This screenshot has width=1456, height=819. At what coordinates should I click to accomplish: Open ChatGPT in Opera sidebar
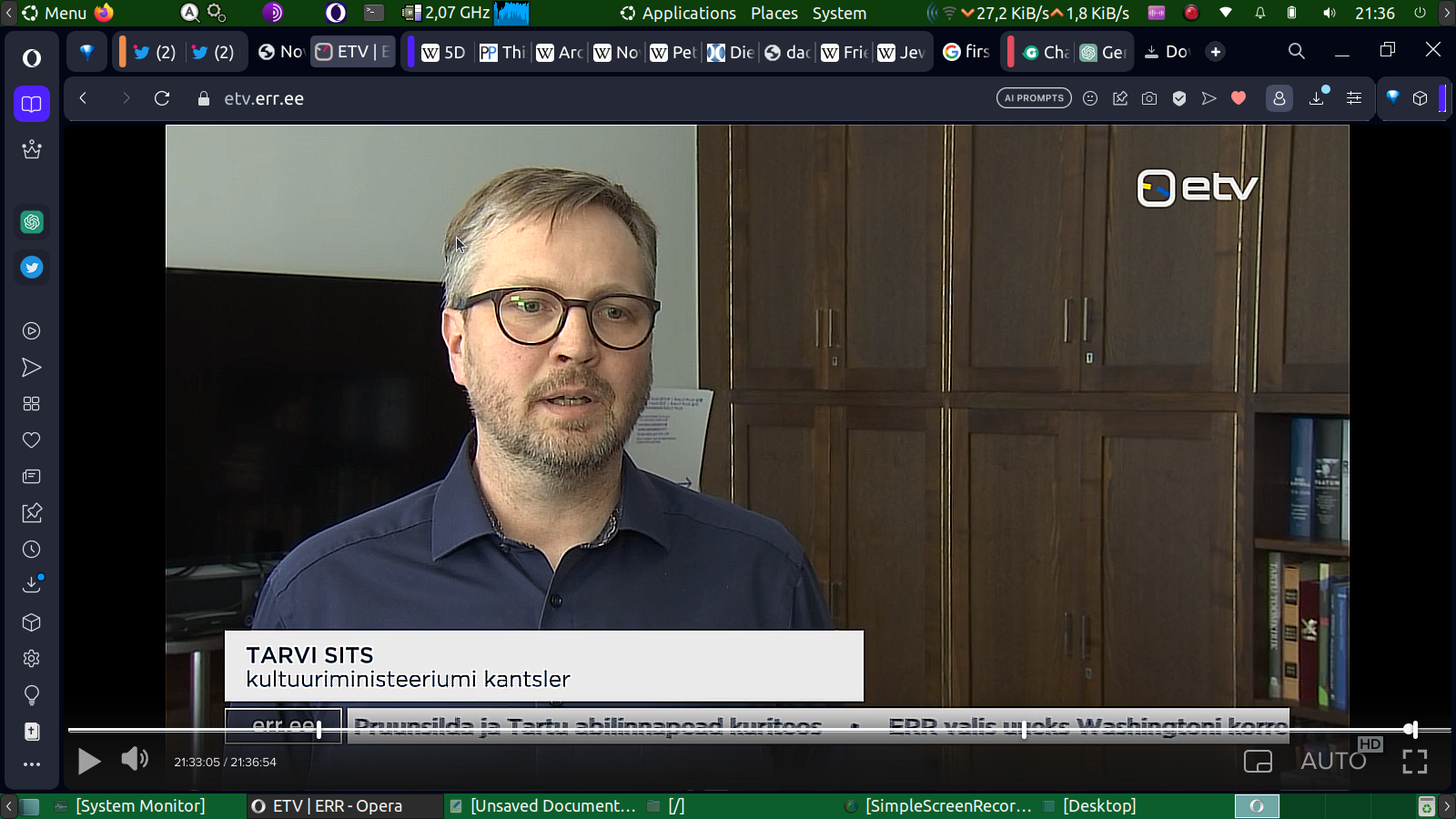coord(32,222)
